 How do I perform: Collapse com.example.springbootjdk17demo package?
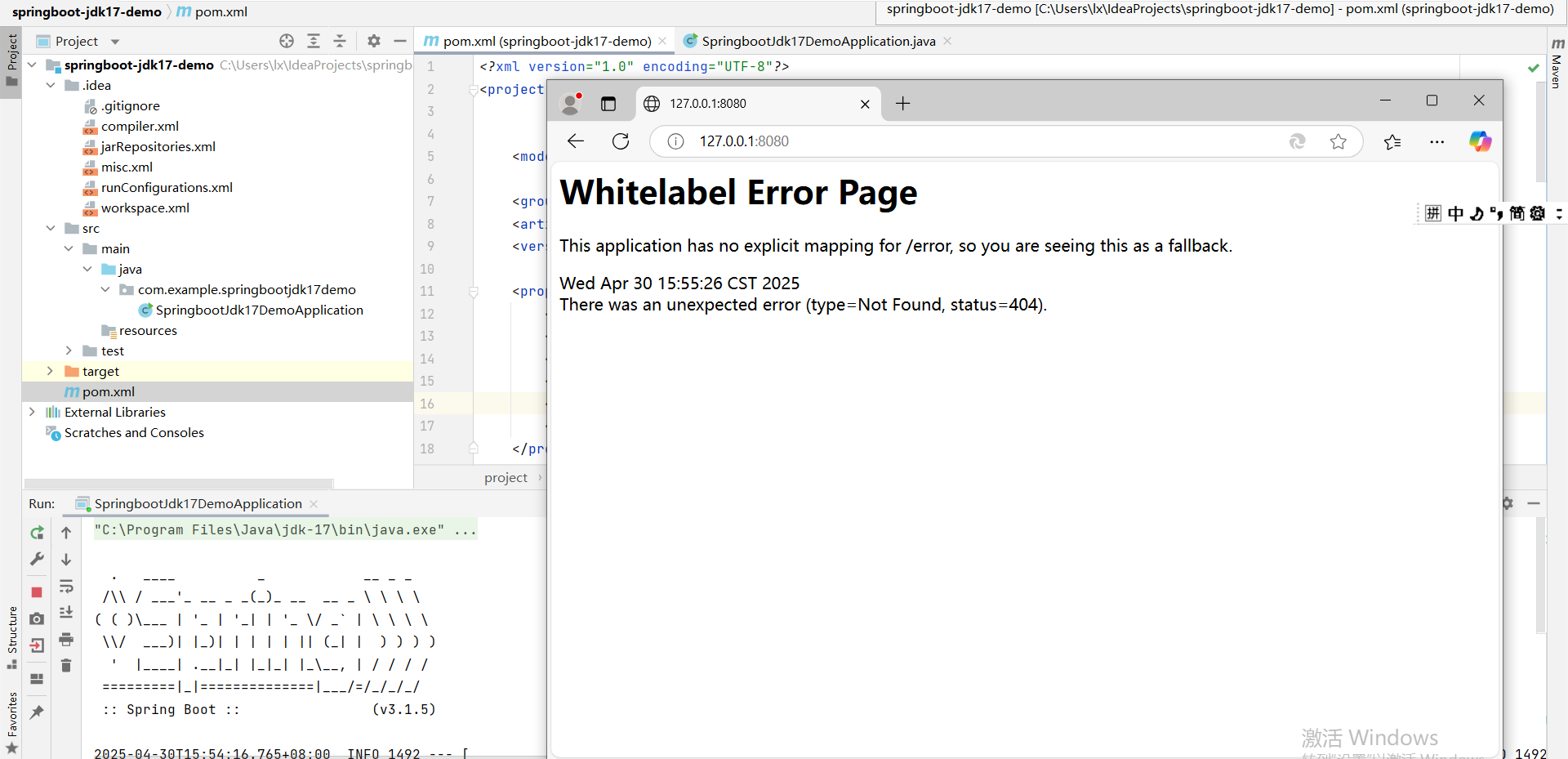[x=105, y=289]
